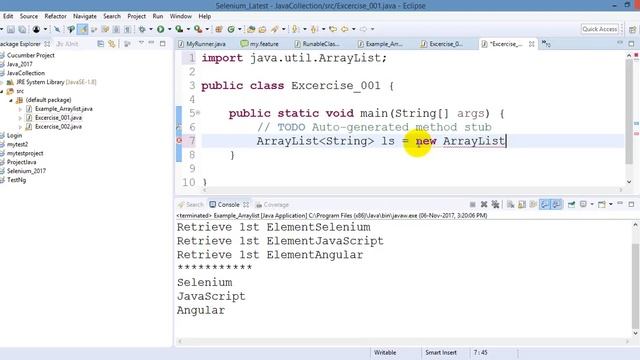Click the Last Edit Location icon
This screenshot has width=640, height=360.
point(333,29)
